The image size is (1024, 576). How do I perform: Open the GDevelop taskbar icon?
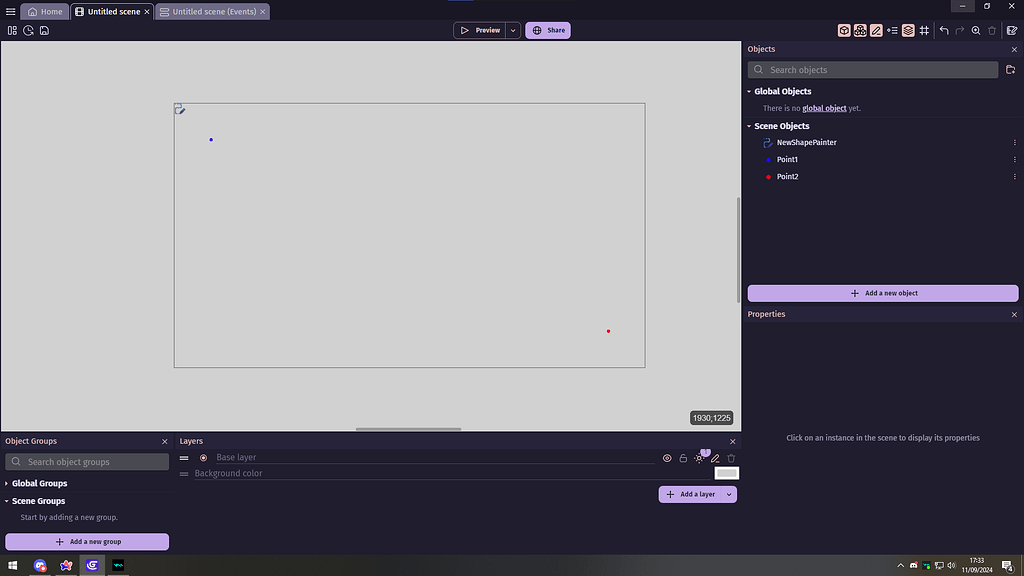[92, 566]
